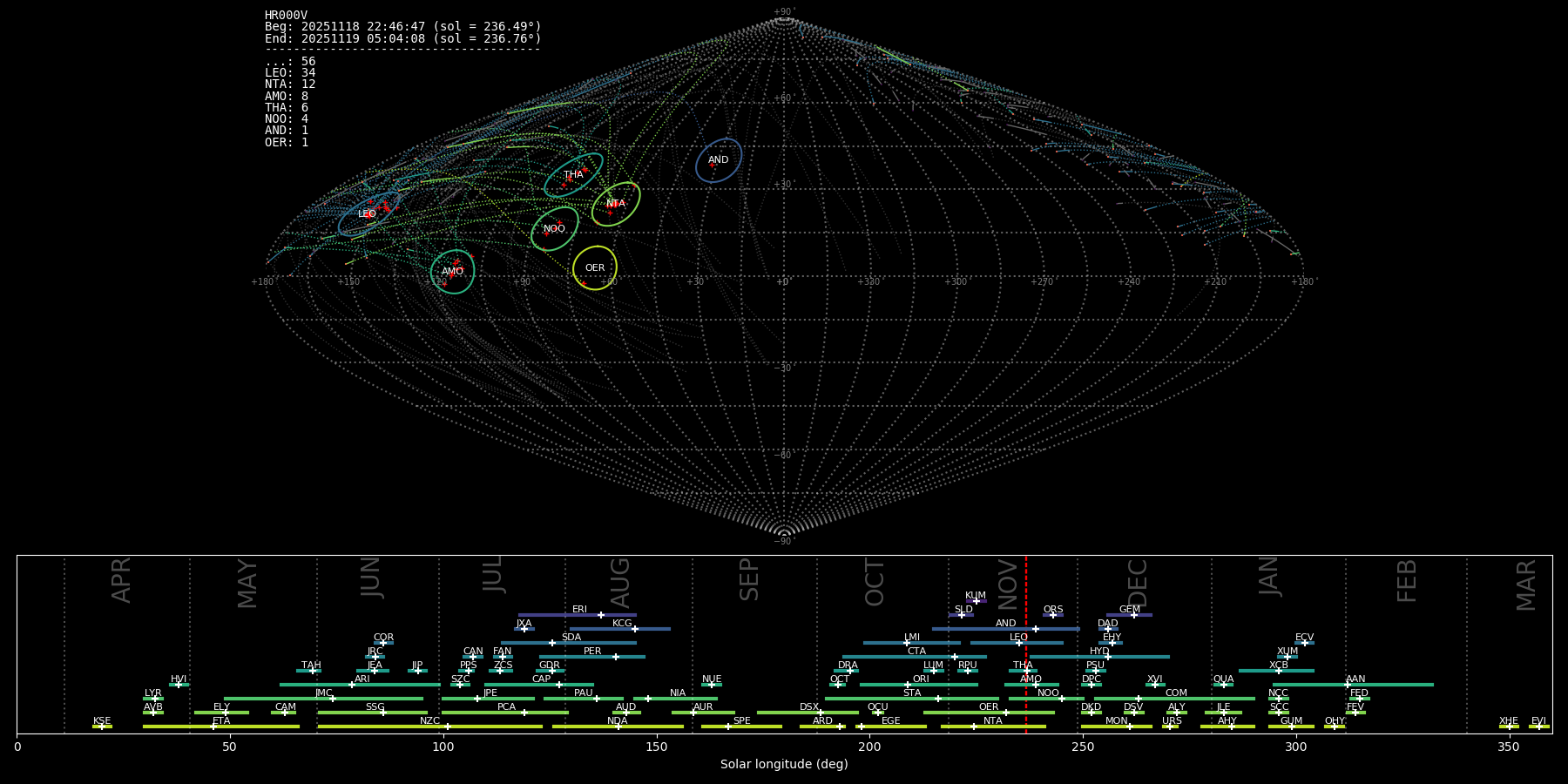This screenshot has width=1568, height=784.
Task: Click the HR000V station title text
Action: tap(286, 16)
